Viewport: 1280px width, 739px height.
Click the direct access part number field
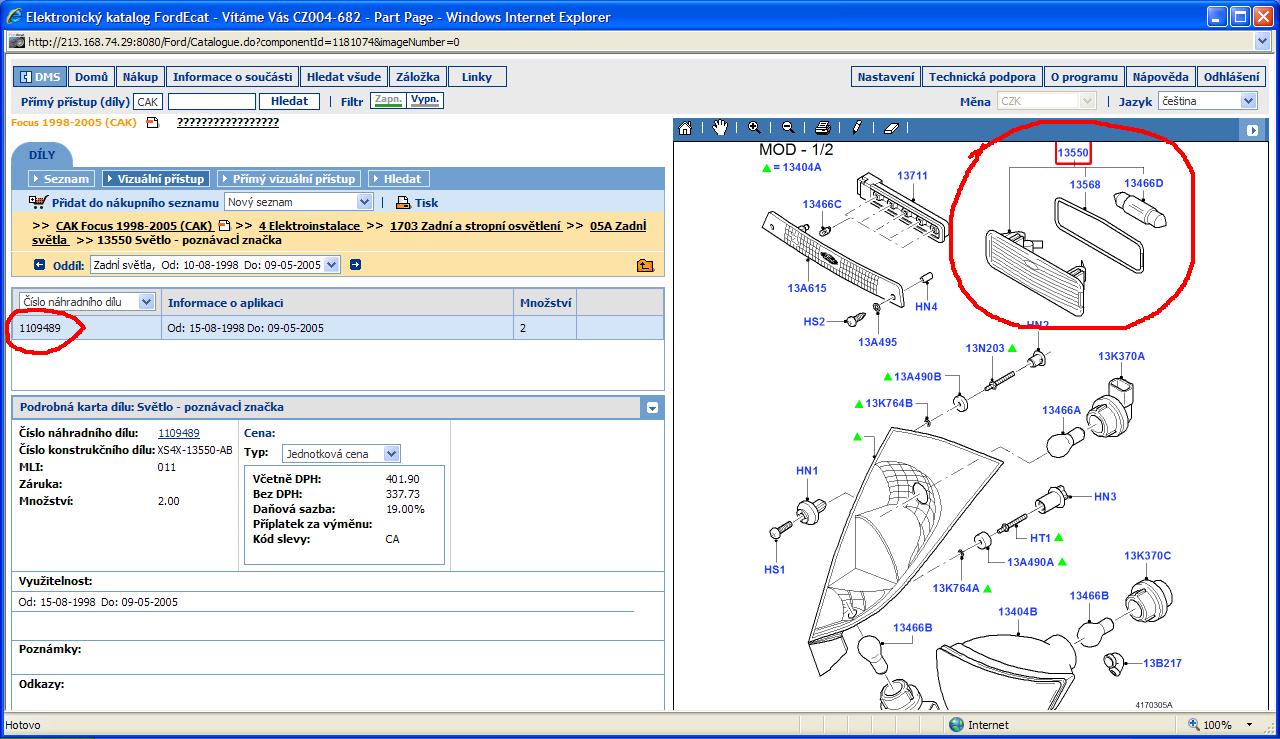[211, 102]
